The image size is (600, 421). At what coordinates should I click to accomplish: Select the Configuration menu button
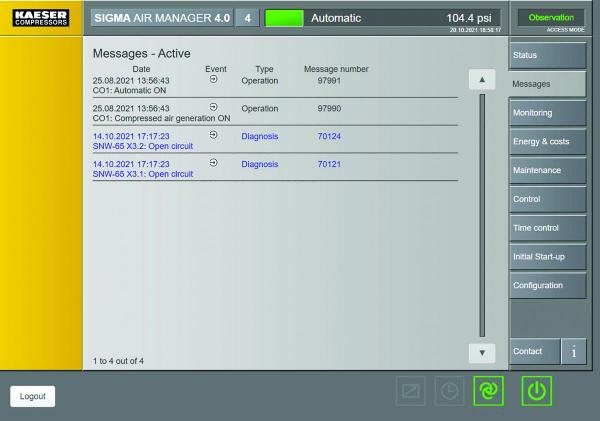548,286
